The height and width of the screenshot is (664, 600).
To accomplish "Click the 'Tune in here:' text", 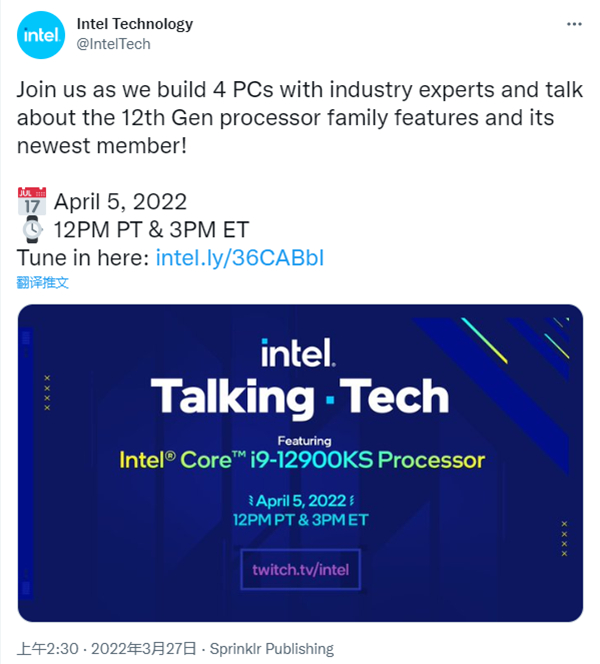I will point(84,258).
